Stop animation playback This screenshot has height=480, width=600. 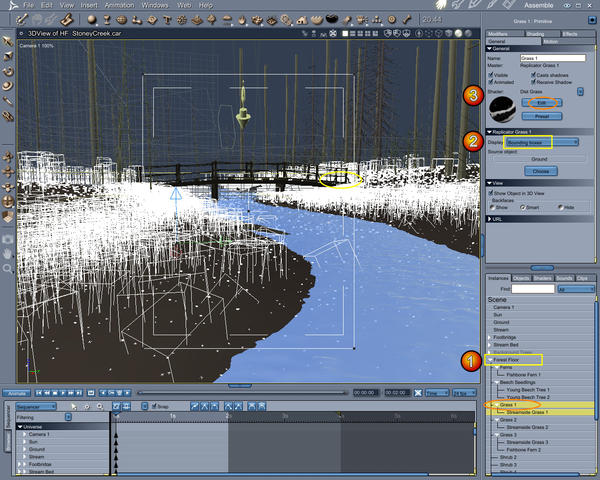pos(55,393)
